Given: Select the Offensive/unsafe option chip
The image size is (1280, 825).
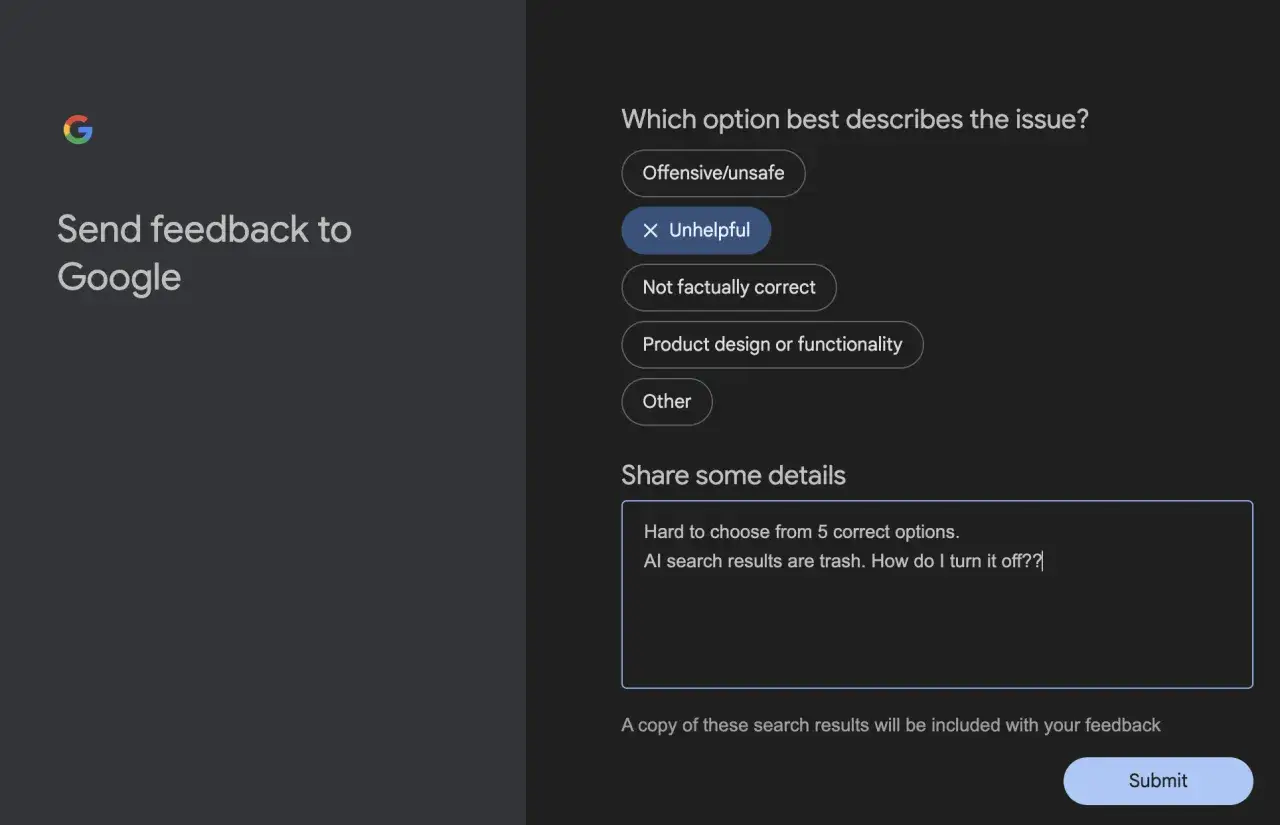Looking at the screenshot, I should 713,173.
